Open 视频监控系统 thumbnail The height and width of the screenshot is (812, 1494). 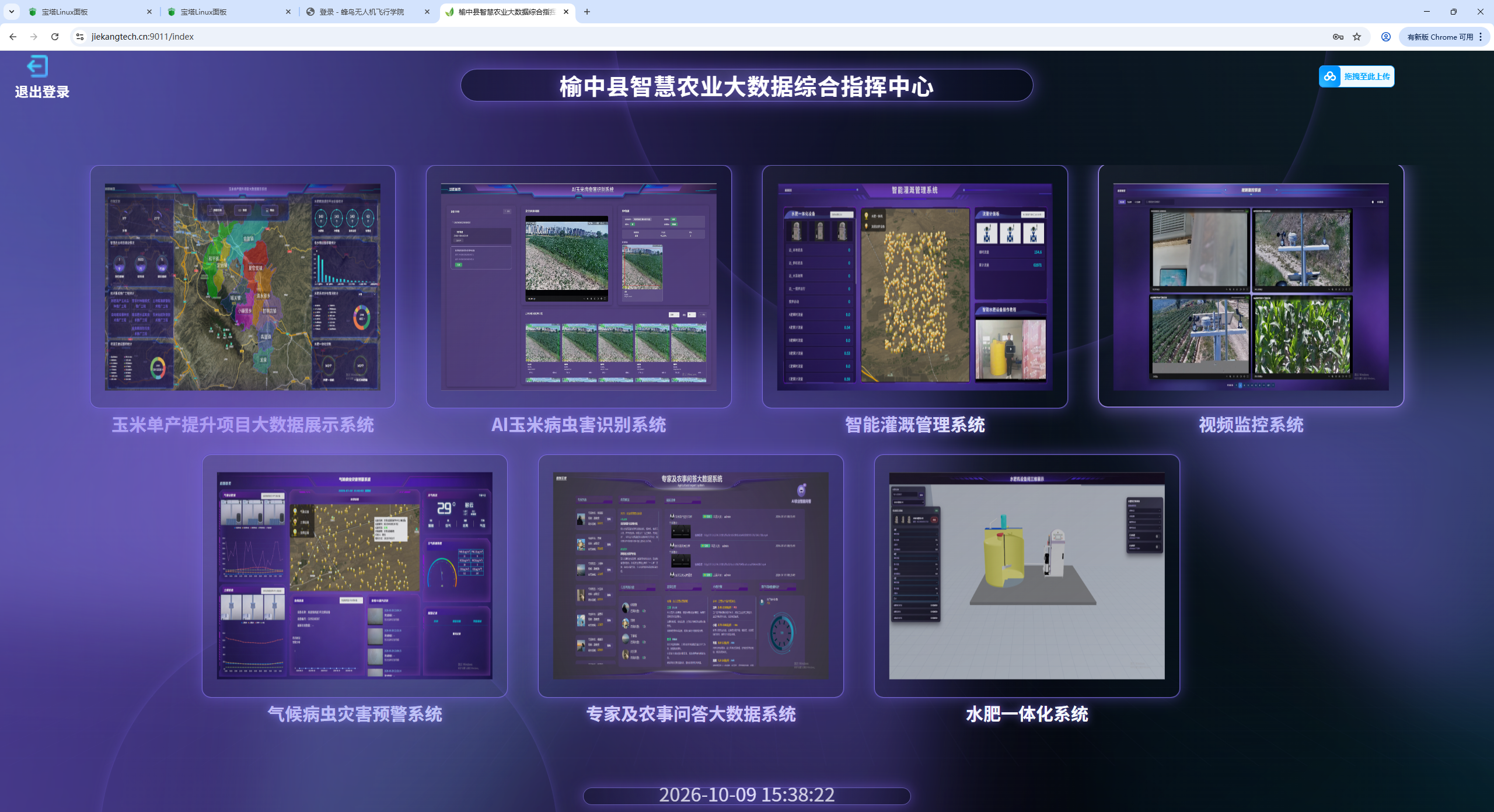(1251, 286)
